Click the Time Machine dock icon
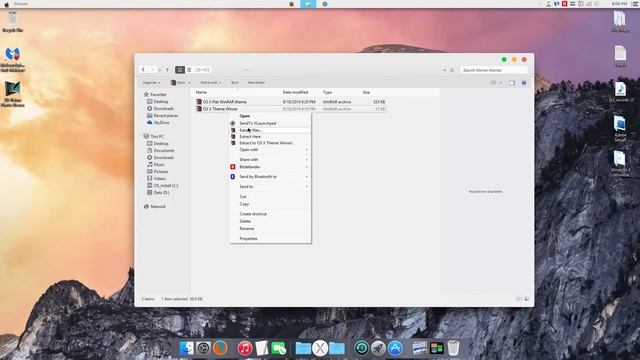Viewport: 640px width, 360px height. pyautogui.click(x=361, y=348)
